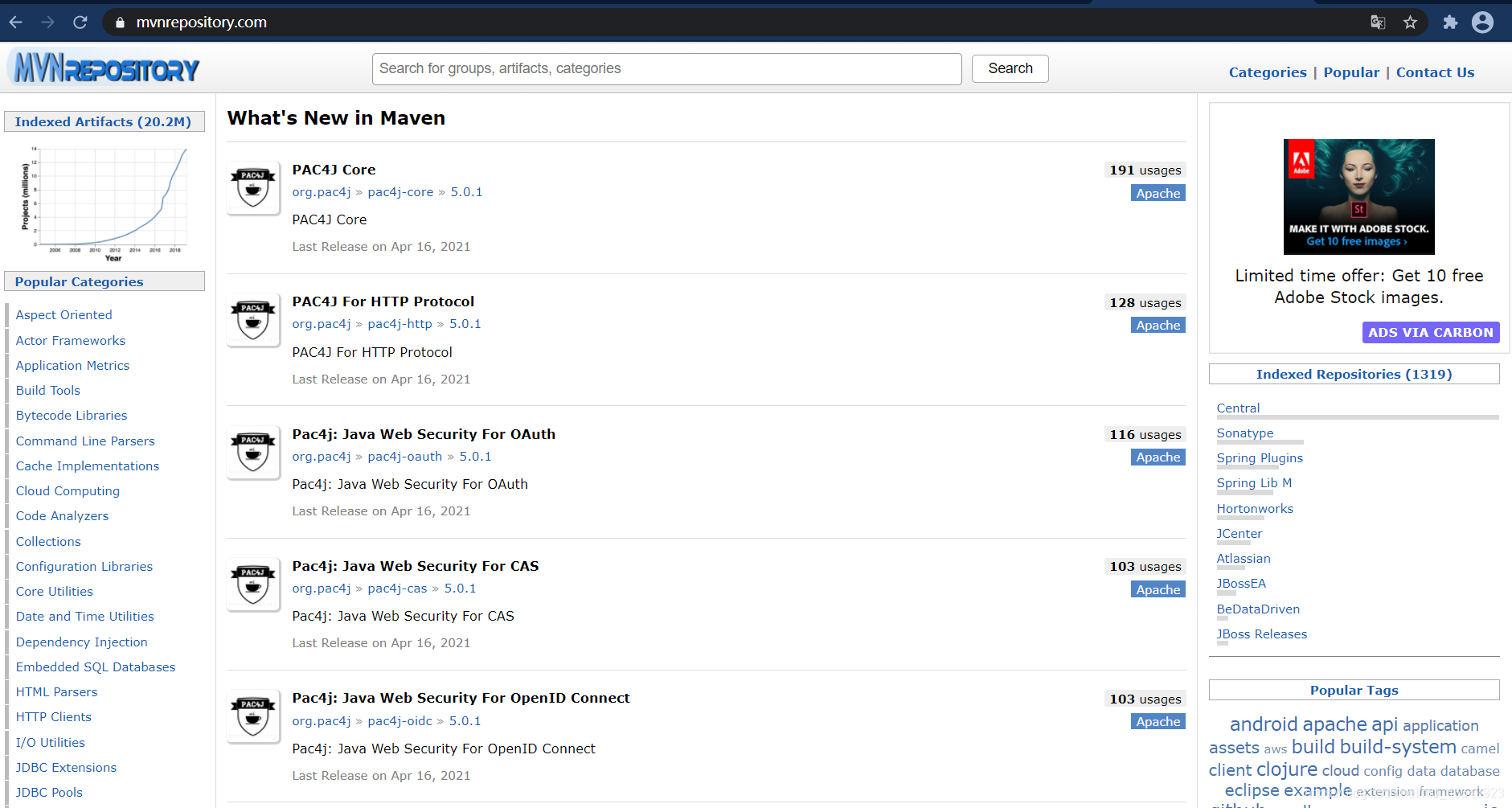The height and width of the screenshot is (808, 1512).
Task: Click the ADS VIA CARBON button
Action: 1431,333
